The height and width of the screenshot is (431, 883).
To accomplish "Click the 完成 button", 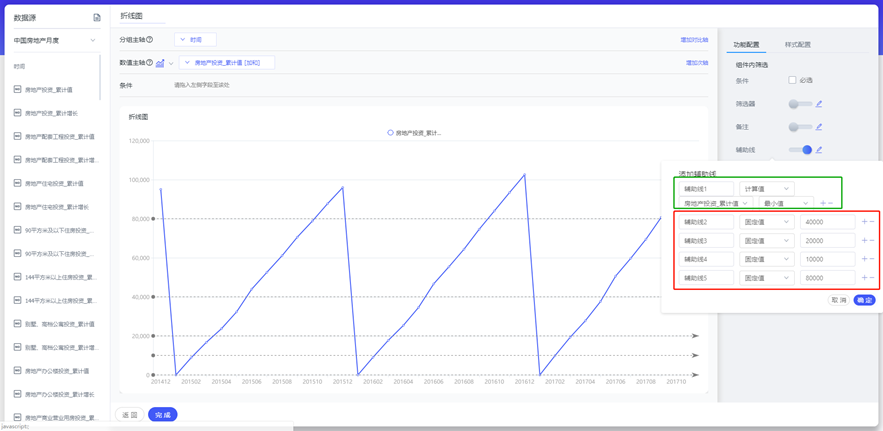I will point(162,414).
